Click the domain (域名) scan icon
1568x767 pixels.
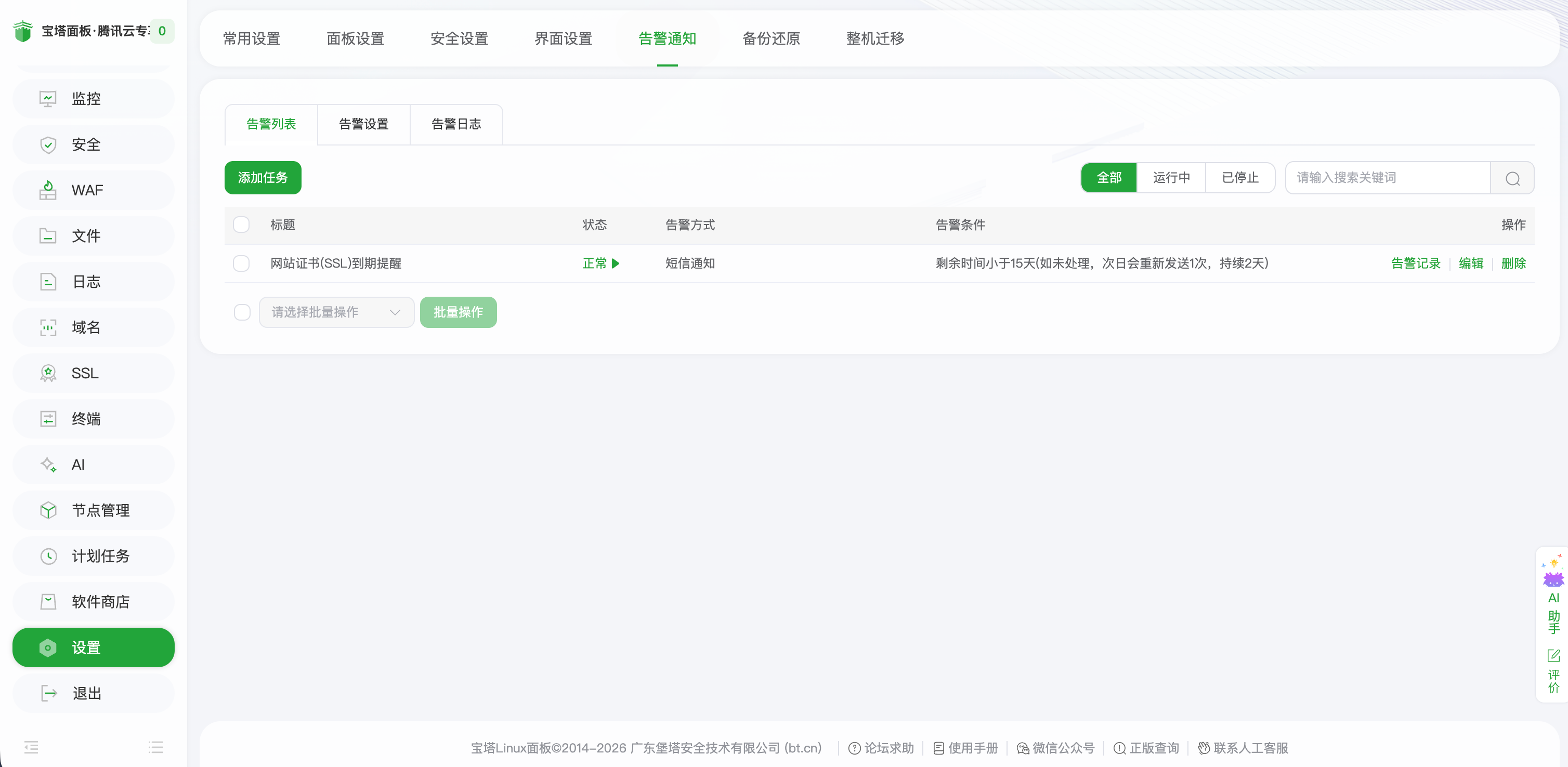[x=48, y=327]
